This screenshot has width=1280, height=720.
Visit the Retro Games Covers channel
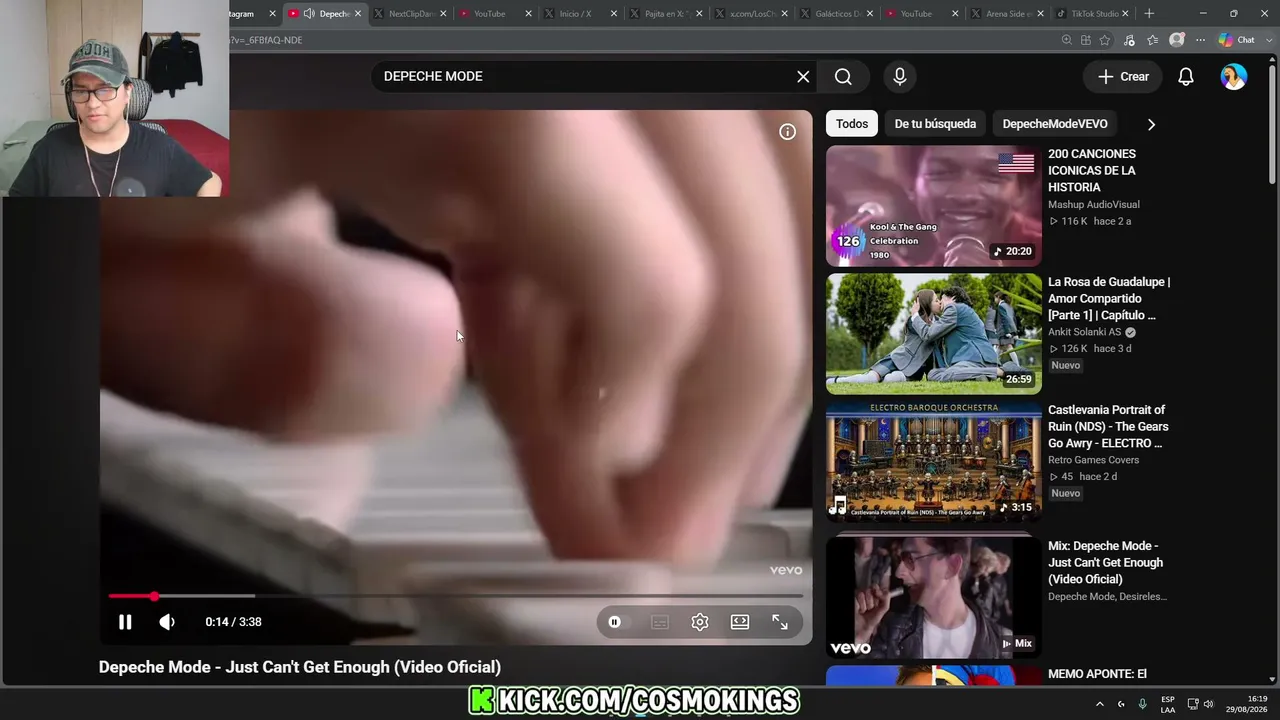(1094, 460)
